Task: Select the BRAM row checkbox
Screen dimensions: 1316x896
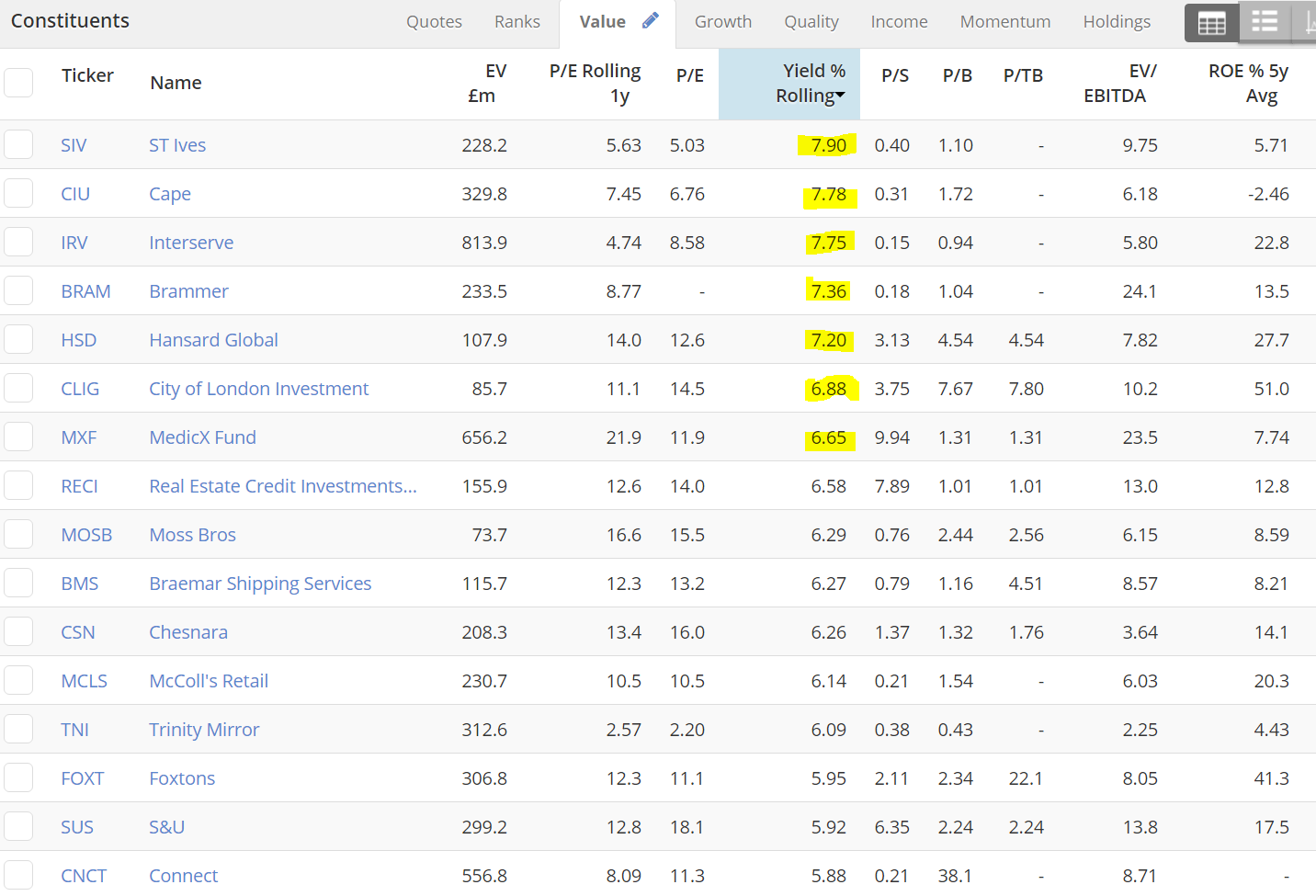Action: click(x=18, y=290)
